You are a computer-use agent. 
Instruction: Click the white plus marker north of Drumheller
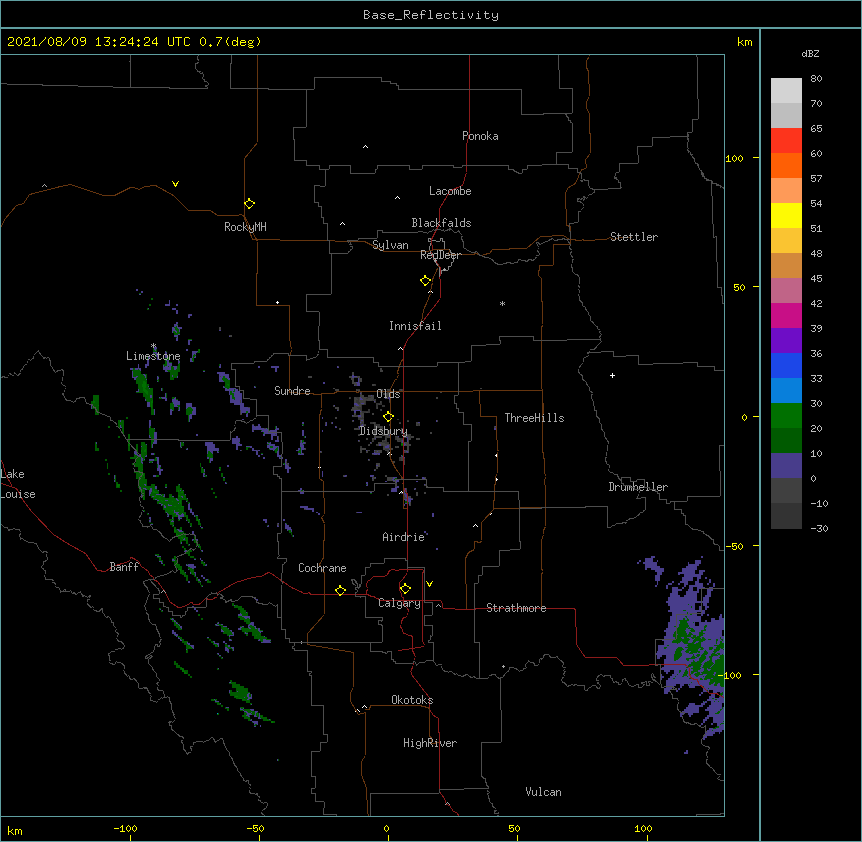coord(612,375)
